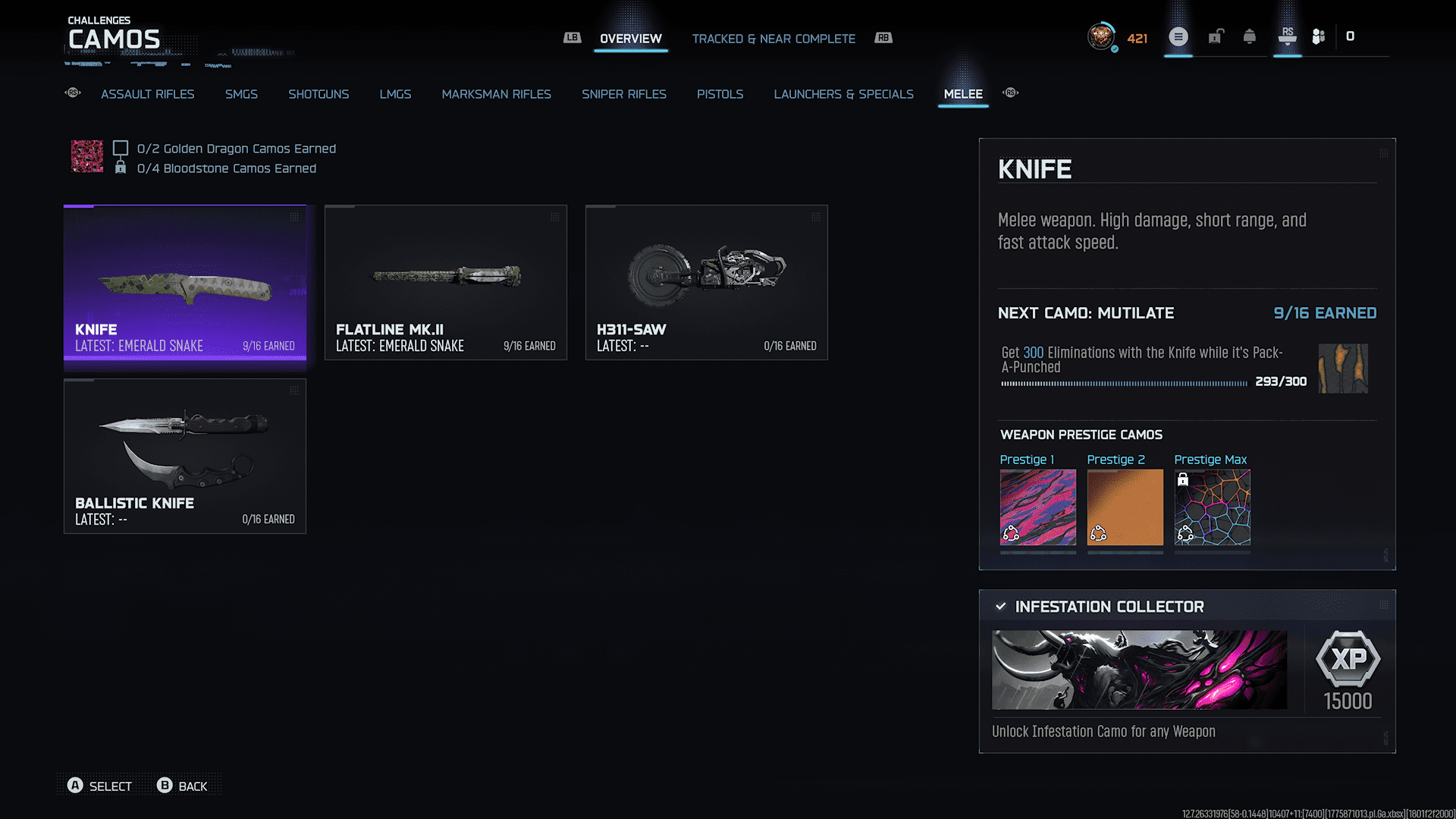
Task: Click the LB bumper icon
Action: coord(572,38)
